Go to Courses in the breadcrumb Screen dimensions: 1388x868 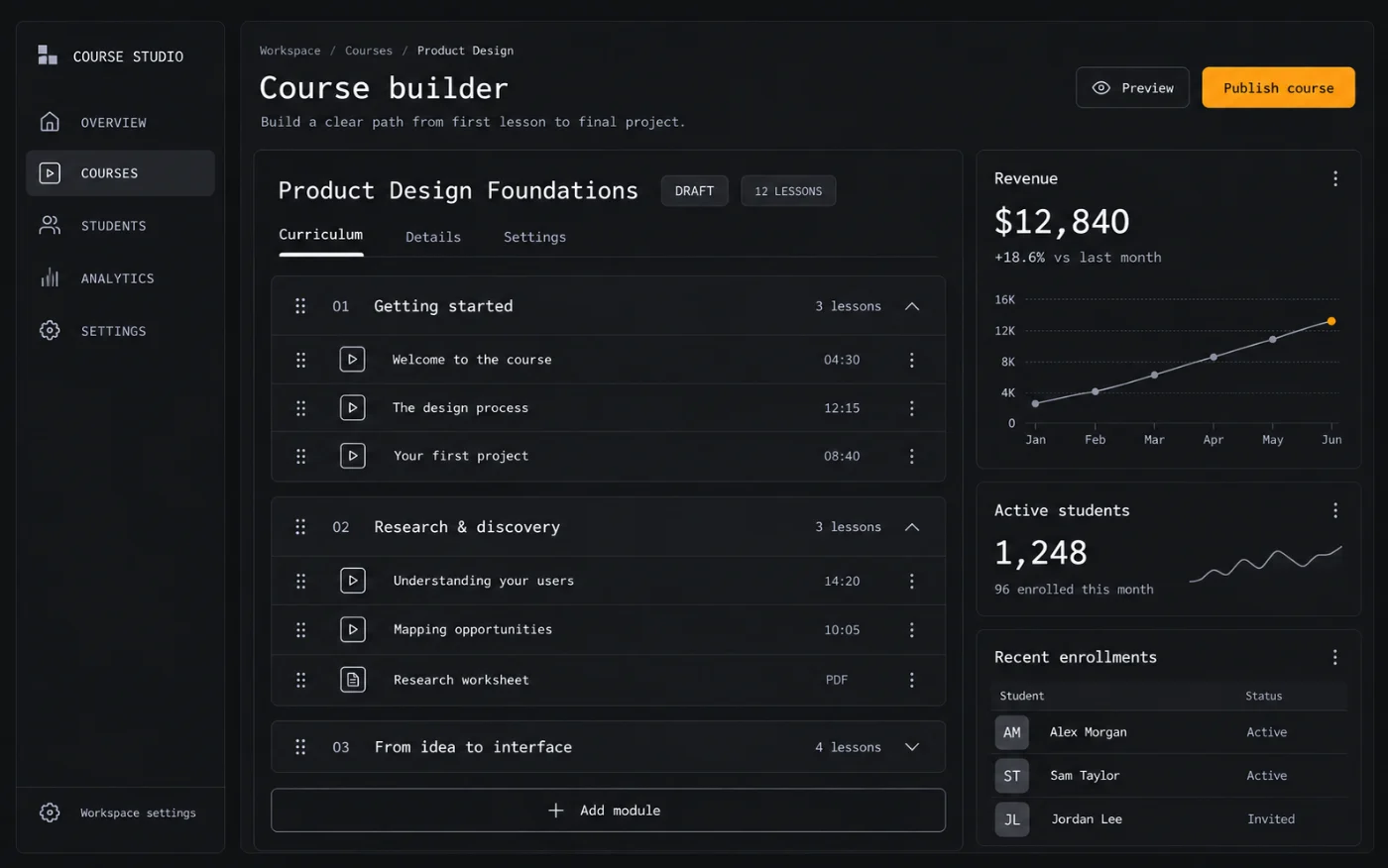point(369,51)
